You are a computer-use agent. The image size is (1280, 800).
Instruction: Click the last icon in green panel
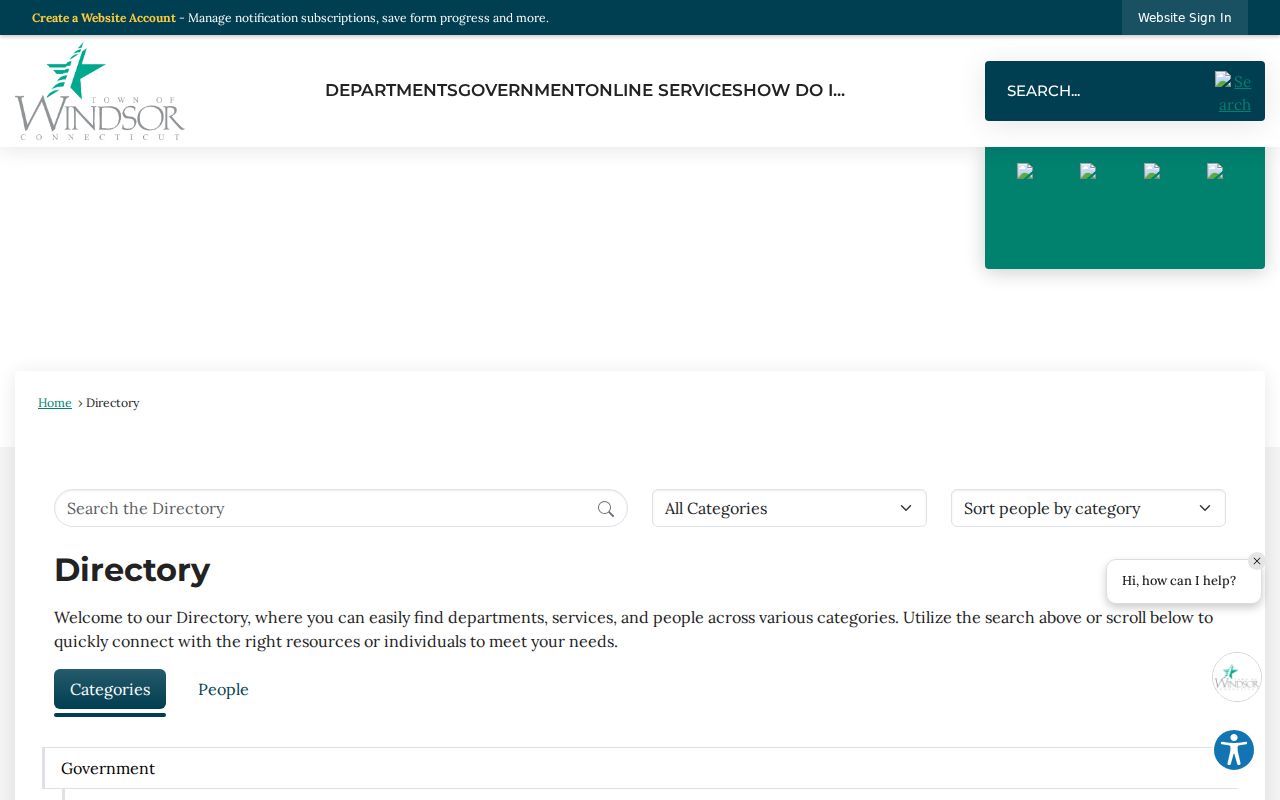(1215, 171)
